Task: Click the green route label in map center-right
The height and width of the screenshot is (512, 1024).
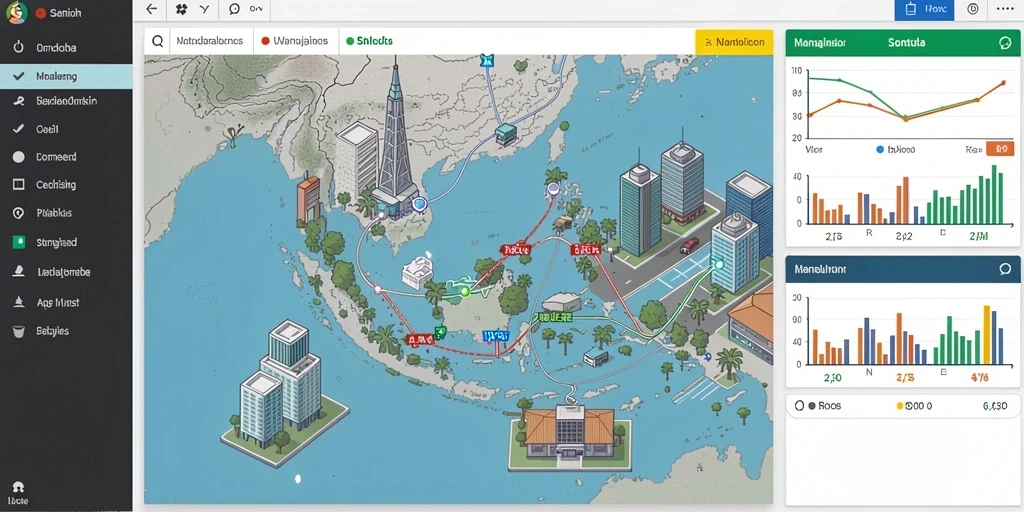Action: pos(554,317)
